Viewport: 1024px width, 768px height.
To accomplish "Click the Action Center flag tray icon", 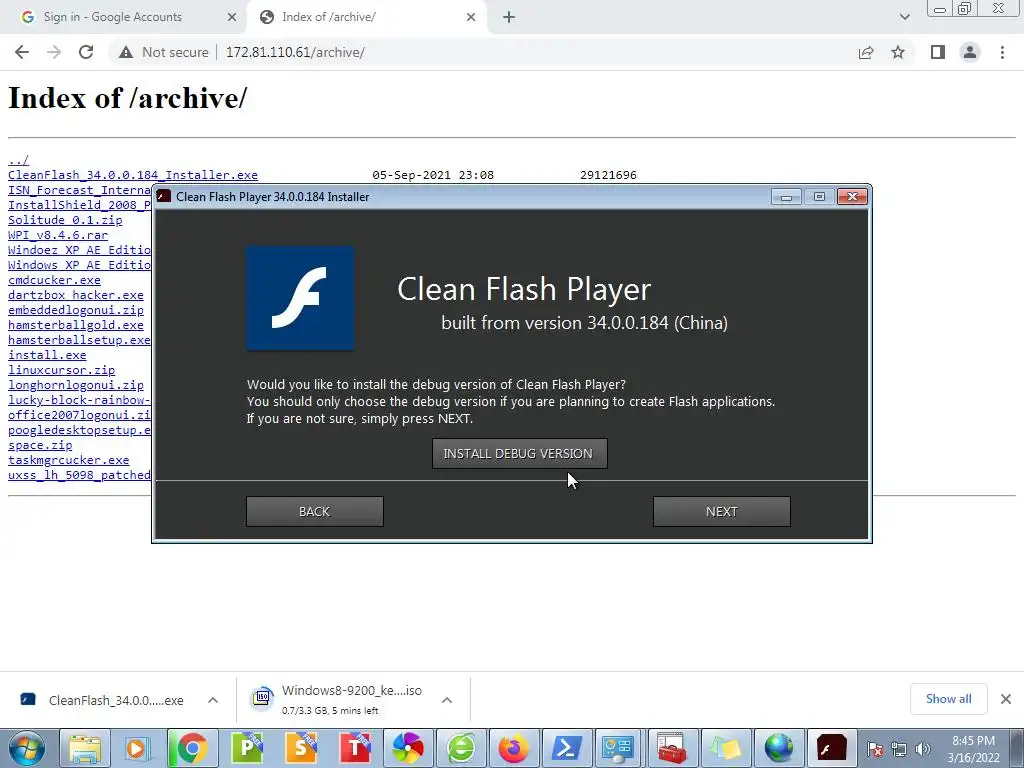I will [x=875, y=749].
